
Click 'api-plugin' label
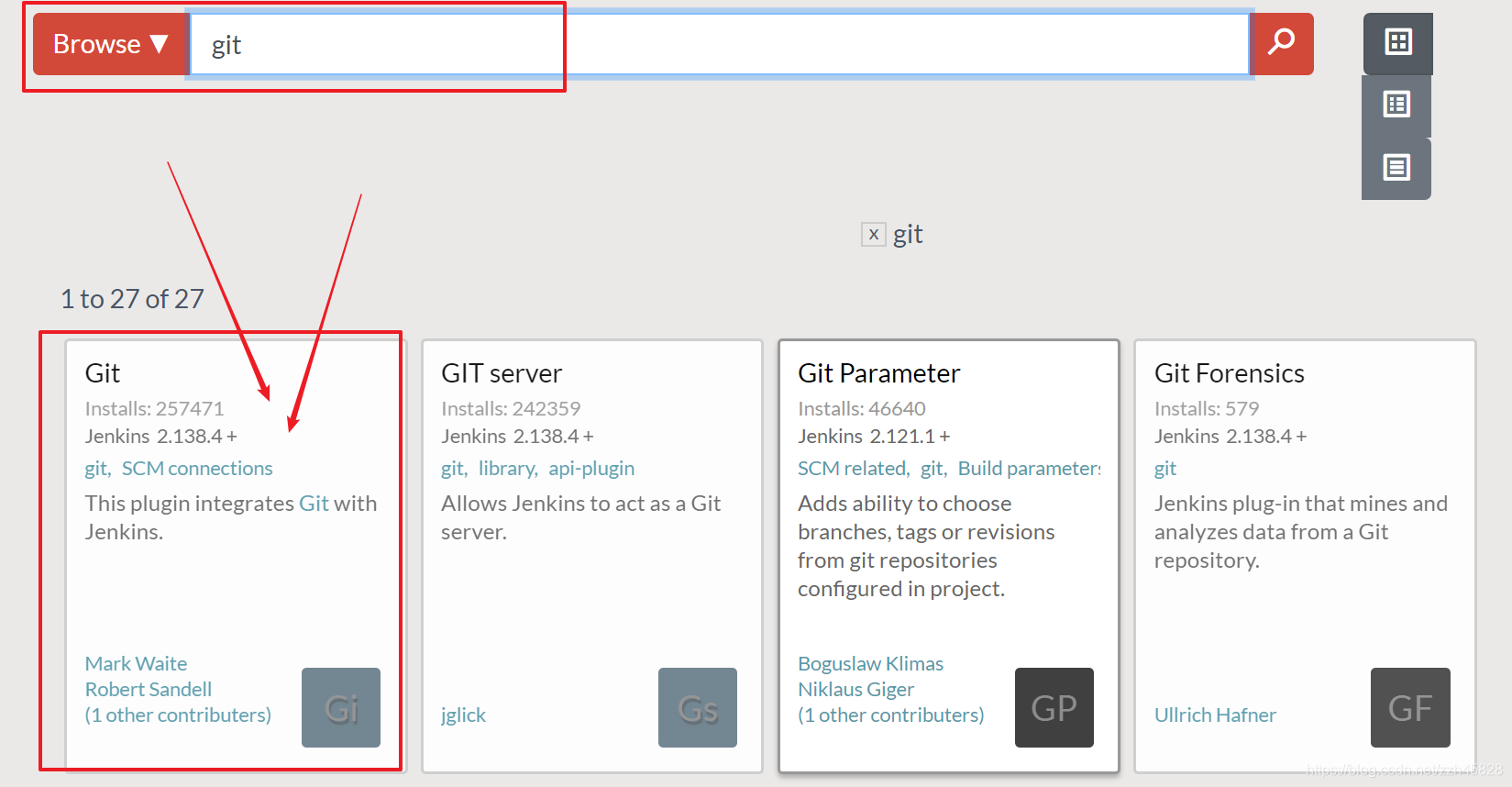point(591,469)
